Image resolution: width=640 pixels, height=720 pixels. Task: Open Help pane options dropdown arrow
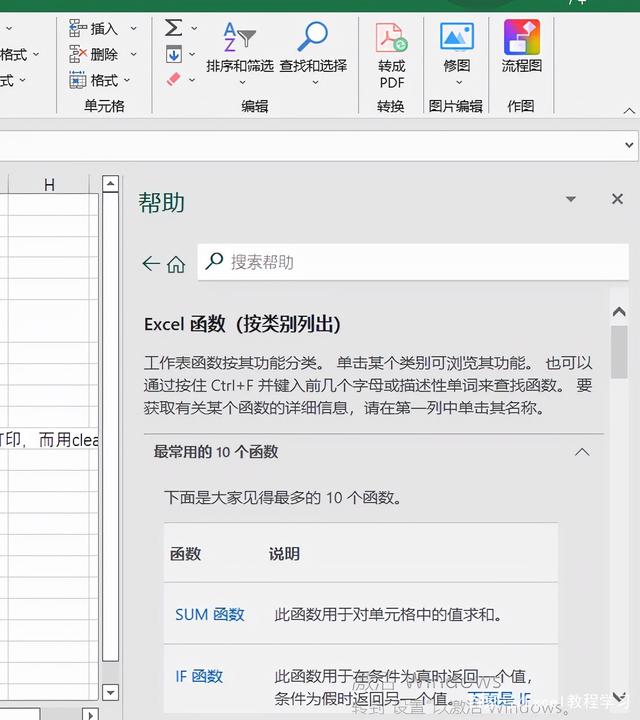click(571, 199)
